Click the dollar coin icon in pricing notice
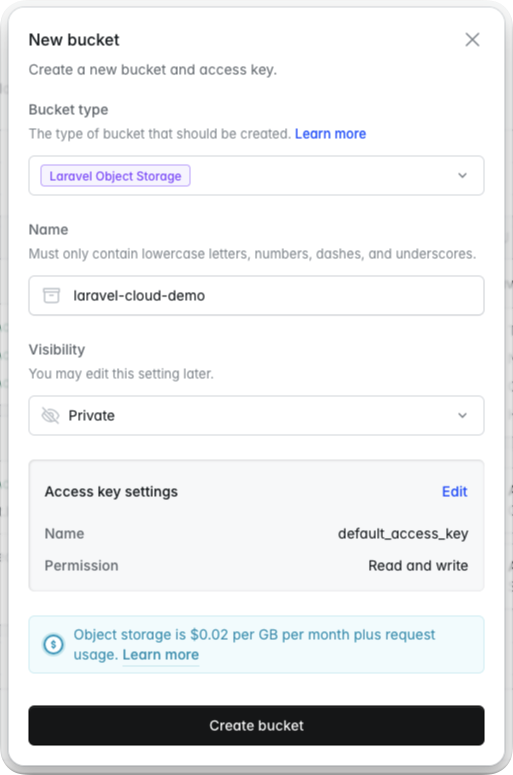The width and height of the screenshot is (513, 775). 53,645
